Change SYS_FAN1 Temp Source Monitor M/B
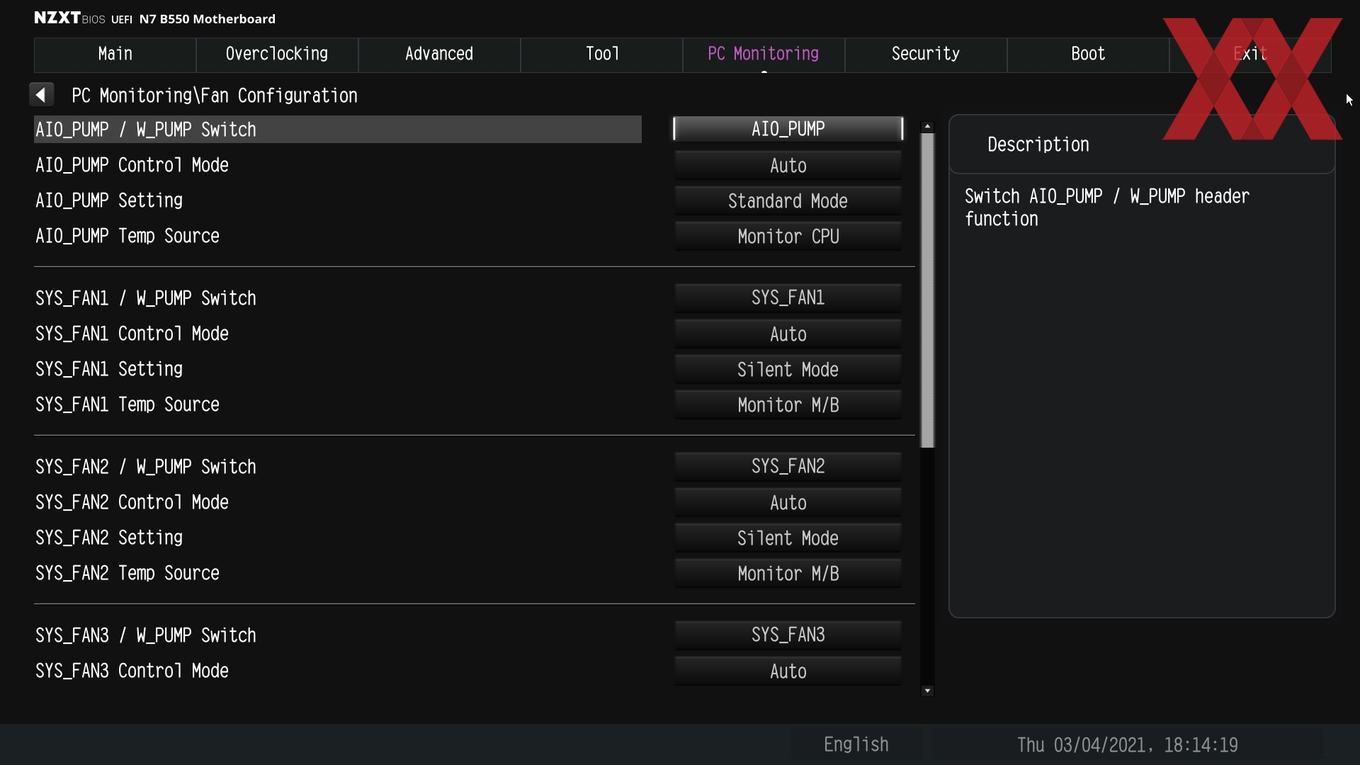The height and width of the screenshot is (765, 1360). click(788, 405)
